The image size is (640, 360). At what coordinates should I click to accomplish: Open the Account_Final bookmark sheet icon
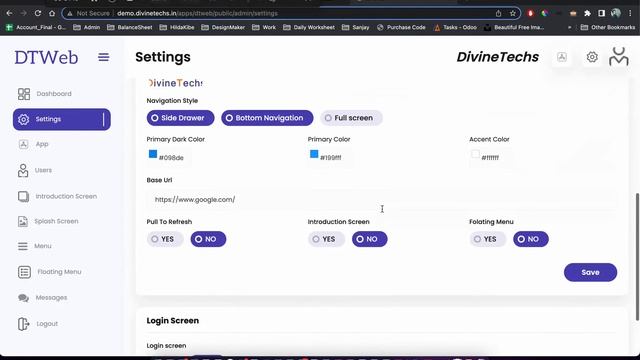click(9, 27)
